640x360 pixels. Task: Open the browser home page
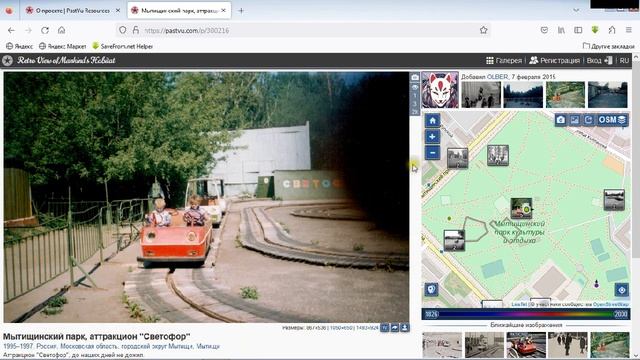(x=61, y=30)
